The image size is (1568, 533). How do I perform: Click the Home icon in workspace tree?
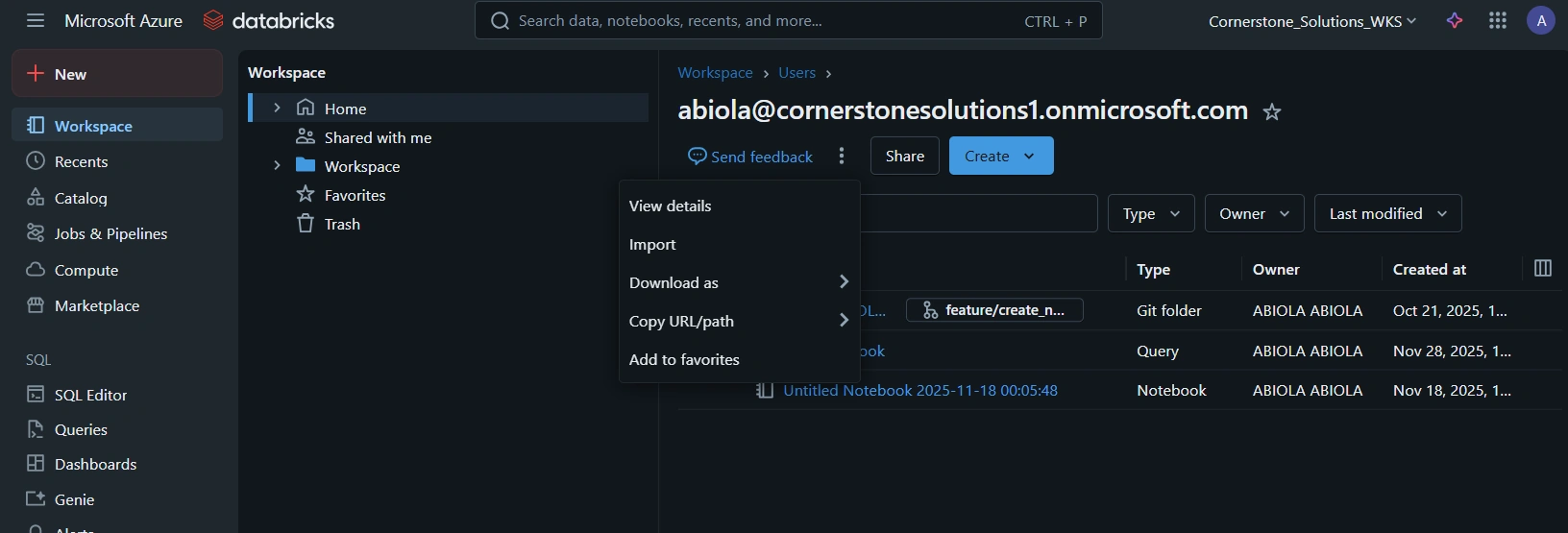[x=306, y=108]
